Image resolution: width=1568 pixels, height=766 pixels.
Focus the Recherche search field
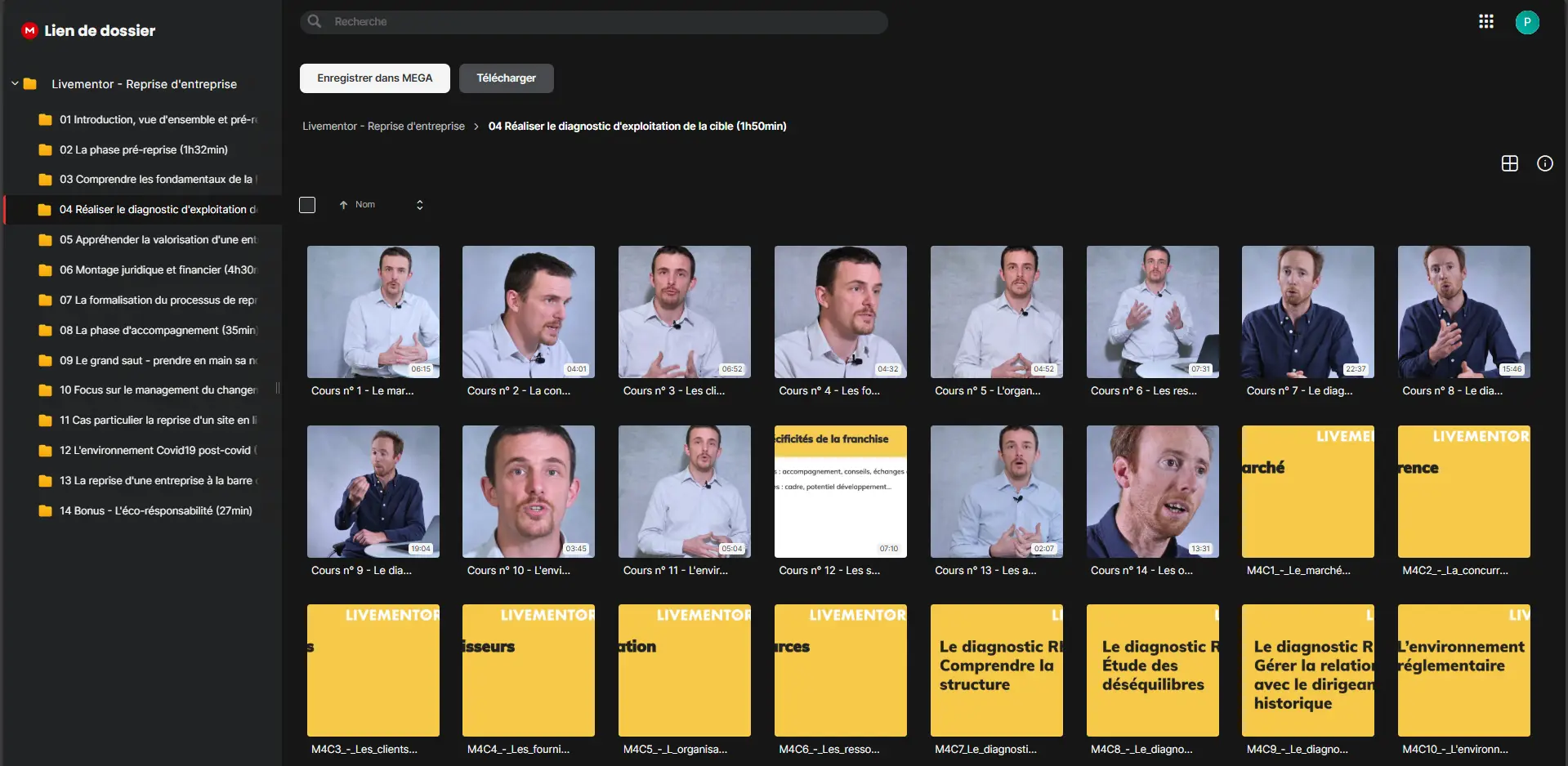pos(594,22)
